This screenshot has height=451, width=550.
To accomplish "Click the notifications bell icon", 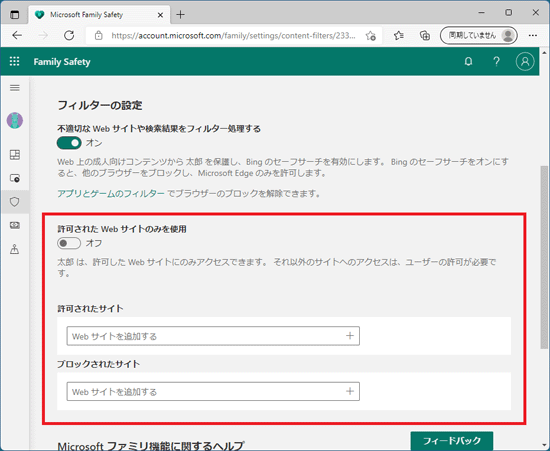I will click(468, 62).
